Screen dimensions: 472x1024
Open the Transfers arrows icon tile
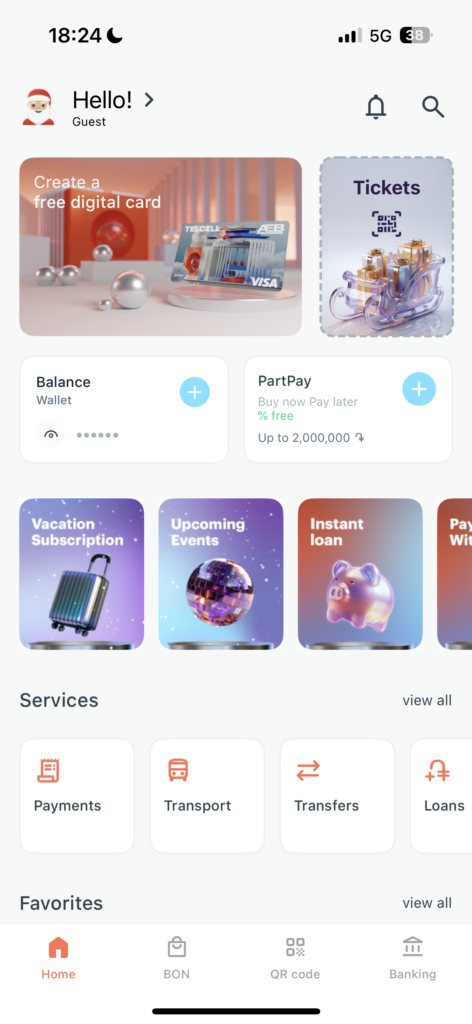click(337, 795)
